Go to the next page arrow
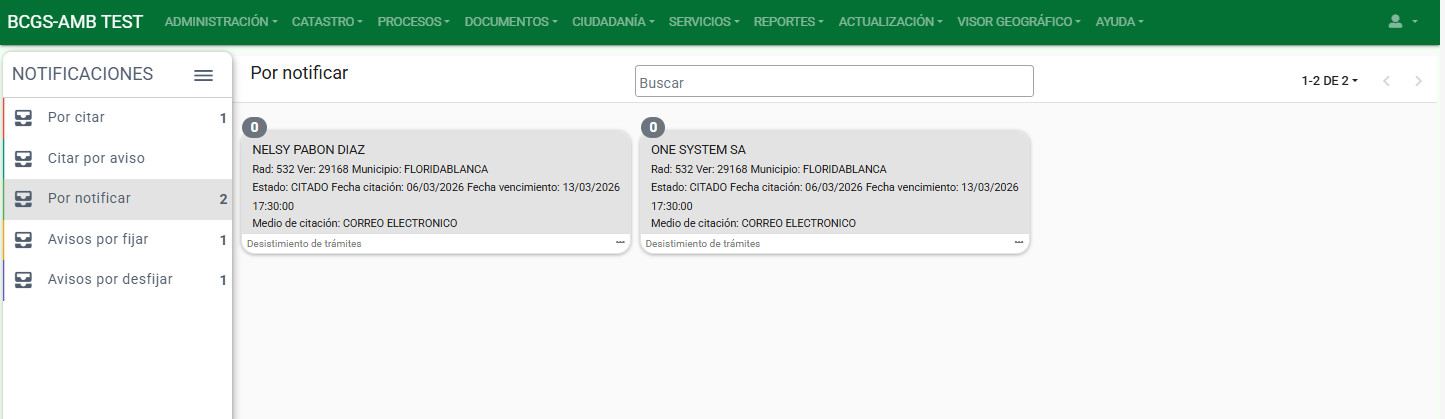 1418,81
